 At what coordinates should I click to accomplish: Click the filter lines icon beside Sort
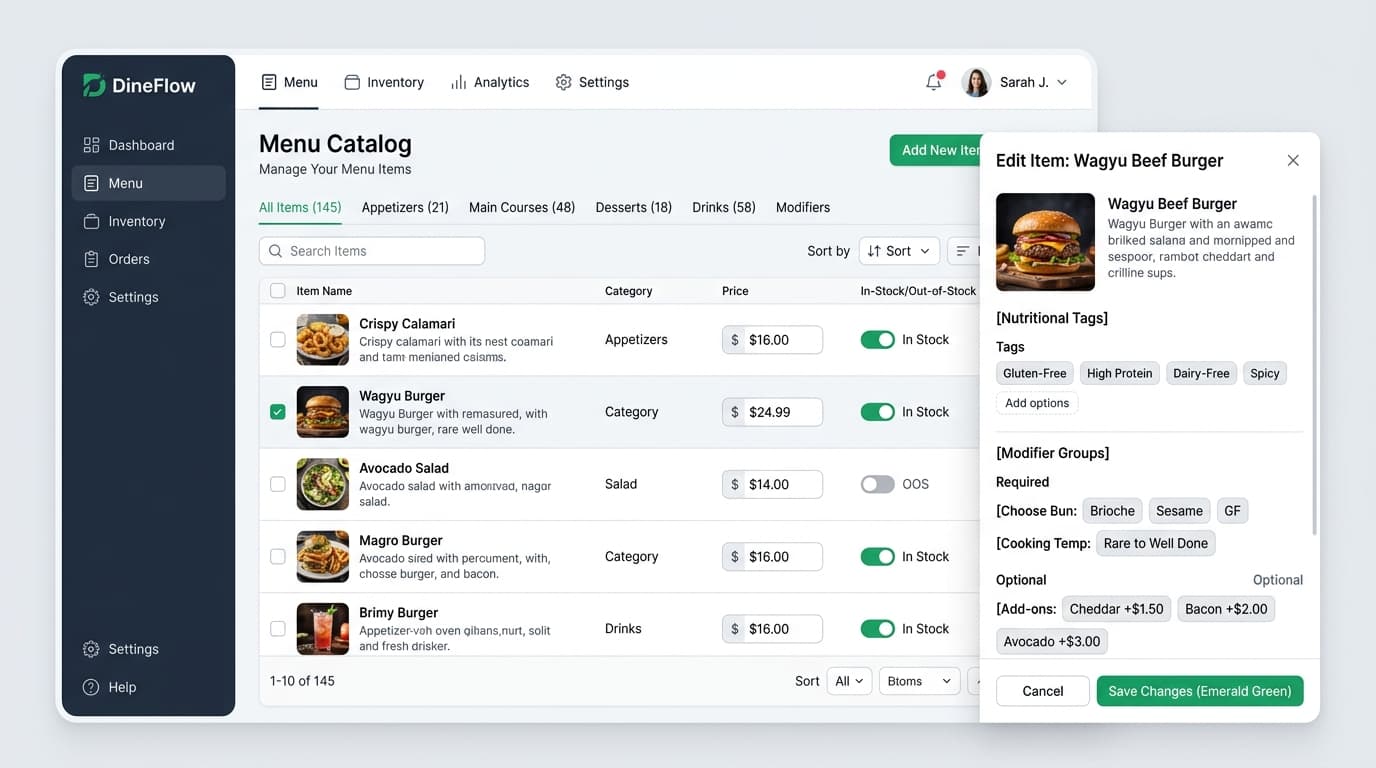(x=963, y=251)
